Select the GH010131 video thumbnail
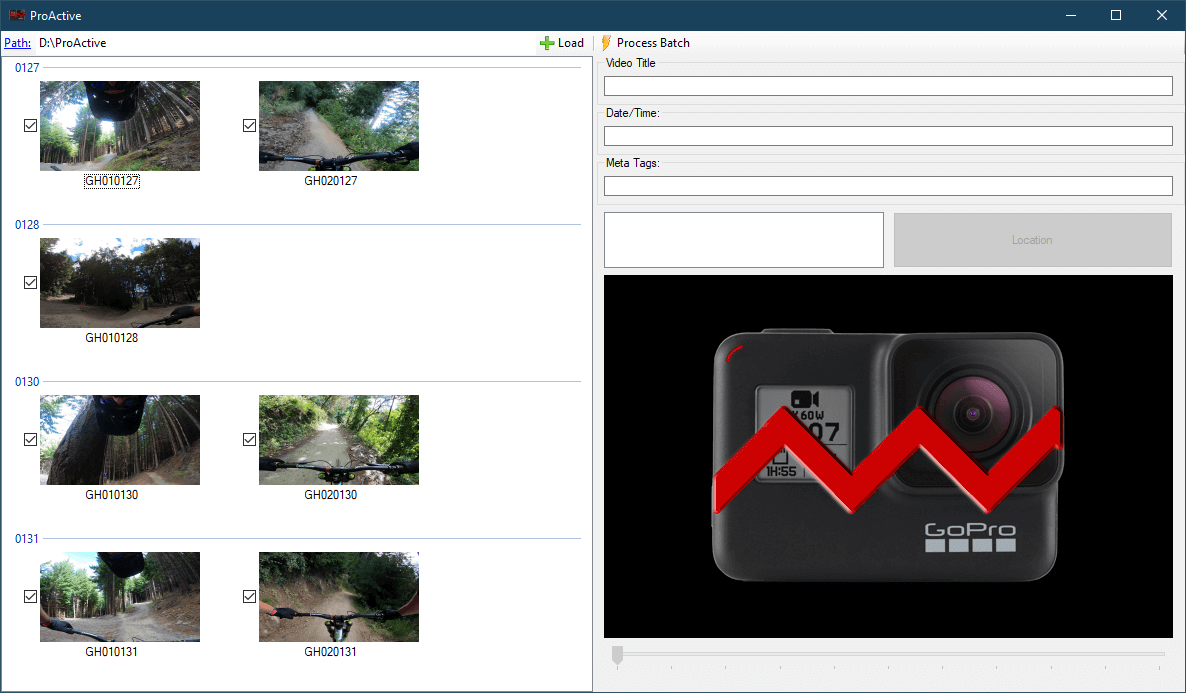1186x693 pixels. tap(120, 597)
